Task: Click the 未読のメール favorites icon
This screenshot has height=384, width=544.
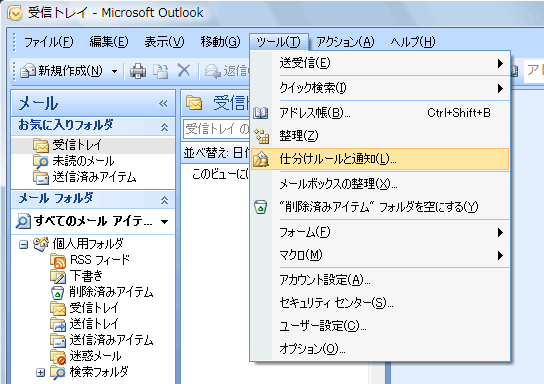Action: [41, 161]
